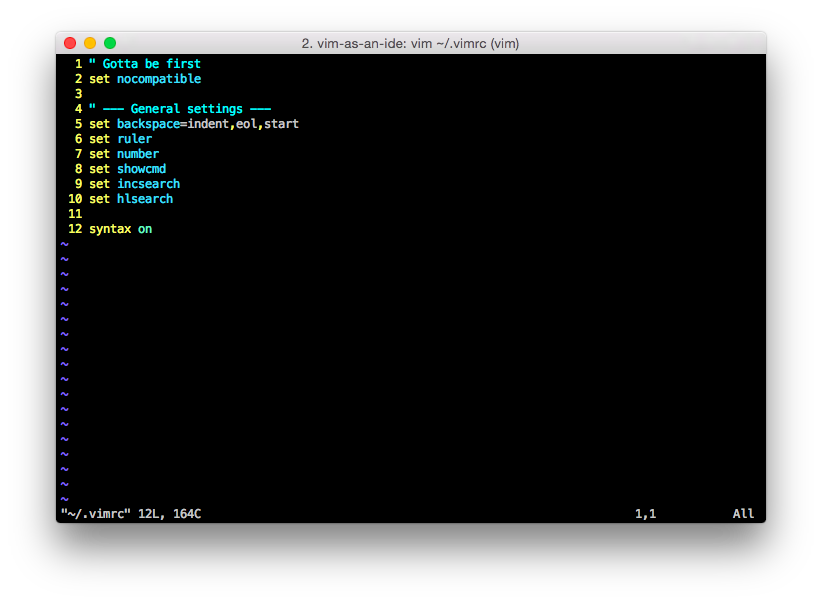Minimize the terminal window with yellow button
The width and height of the screenshot is (822, 603).
[90, 43]
